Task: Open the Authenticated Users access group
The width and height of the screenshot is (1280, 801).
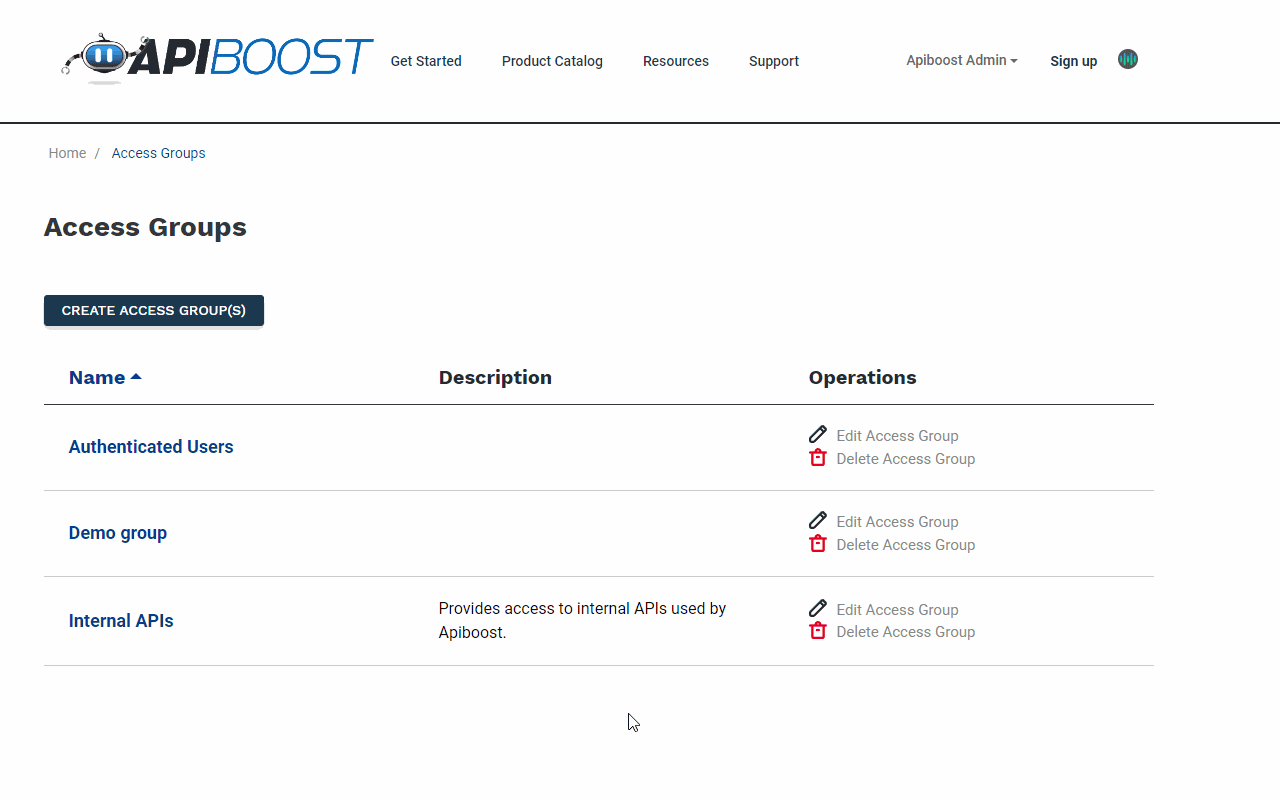Action: click(x=151, y=447)
